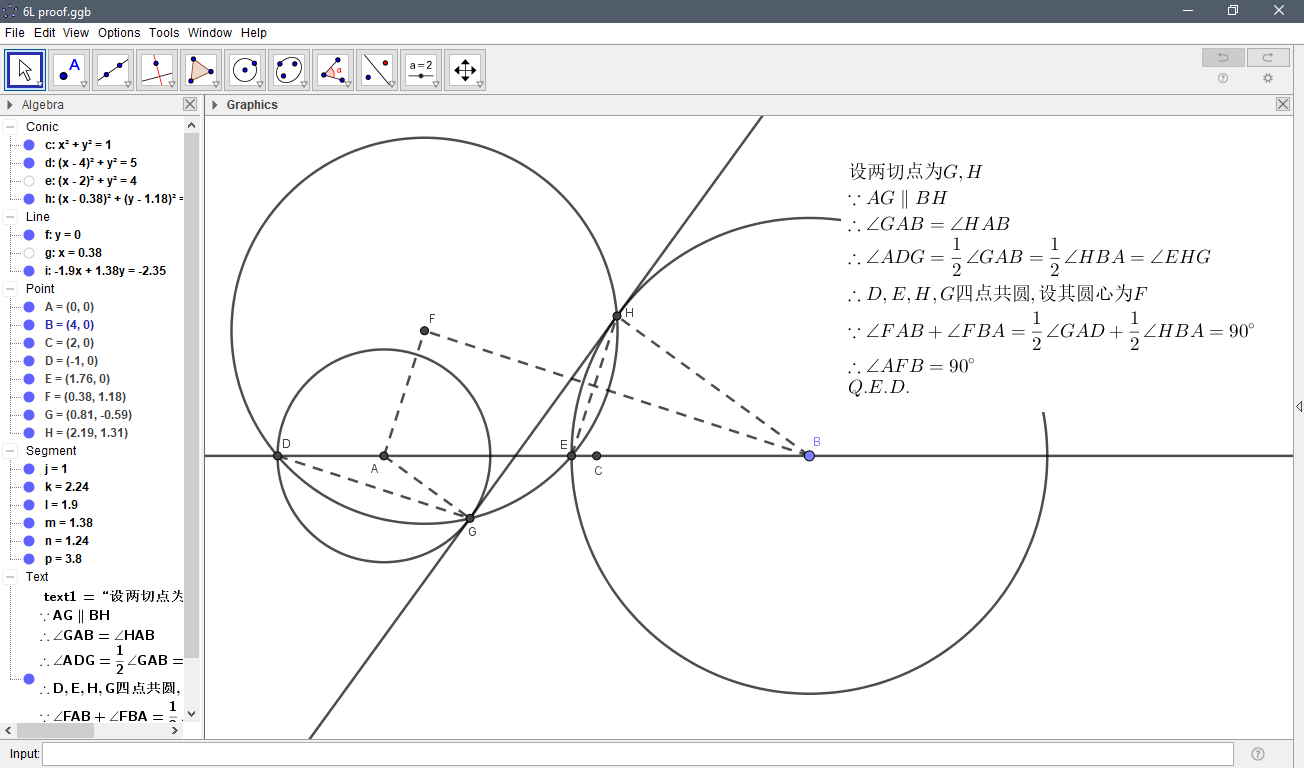
Task: Select the Perpendicular Line tool
Action: 157,69
